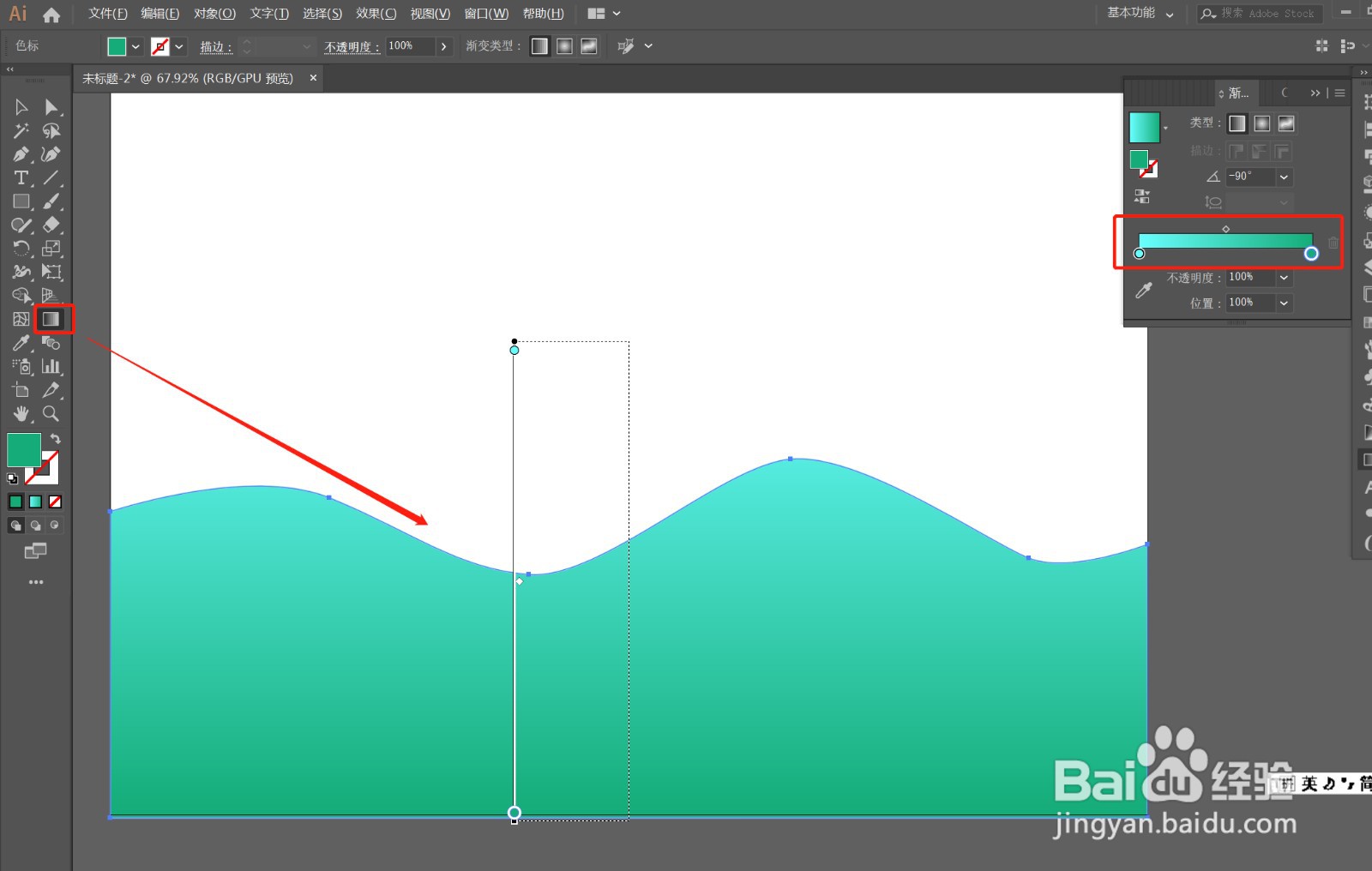Expand opacity slider arrow in control bar
The width and height of the screenshot is (1372, 871).
point(443,46)
